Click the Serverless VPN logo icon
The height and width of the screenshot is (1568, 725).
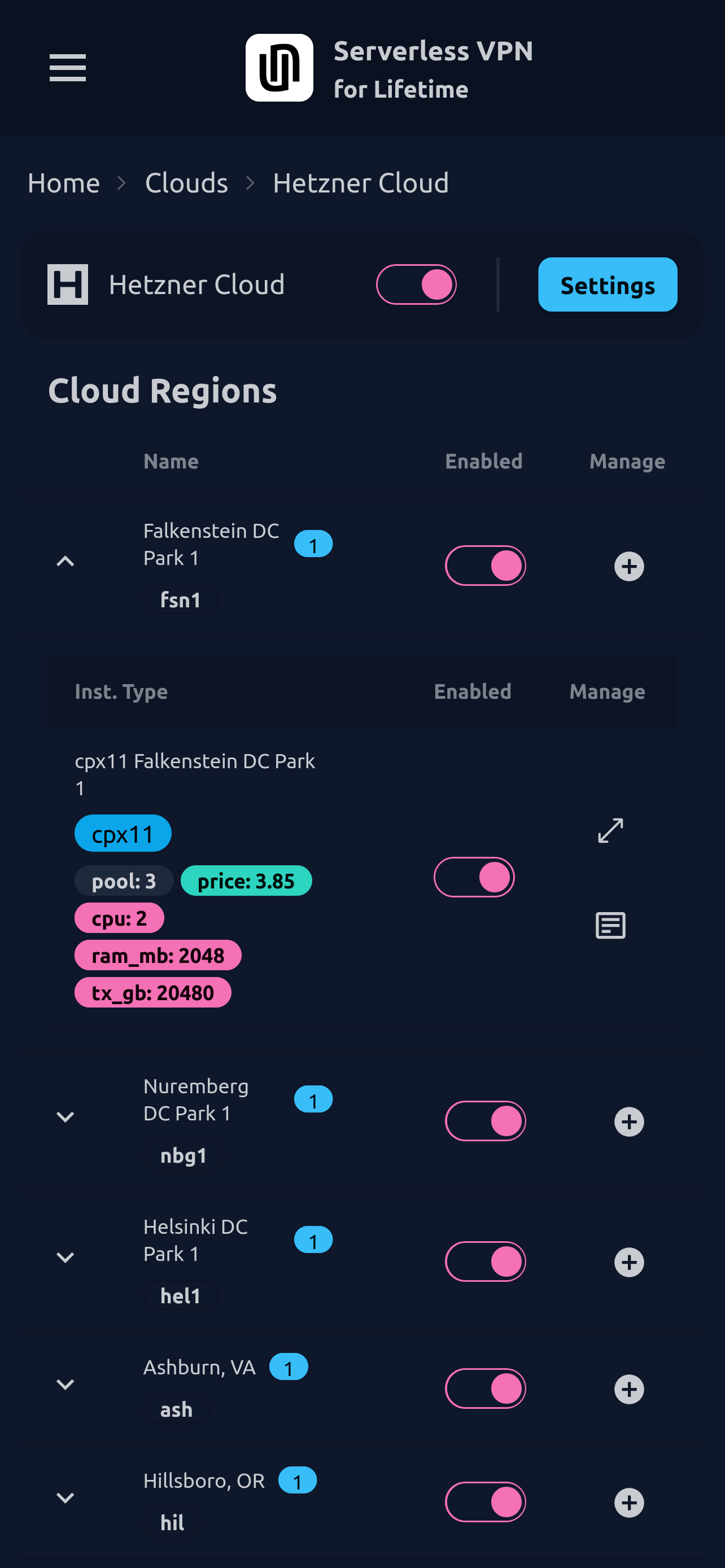pos(279,68)
